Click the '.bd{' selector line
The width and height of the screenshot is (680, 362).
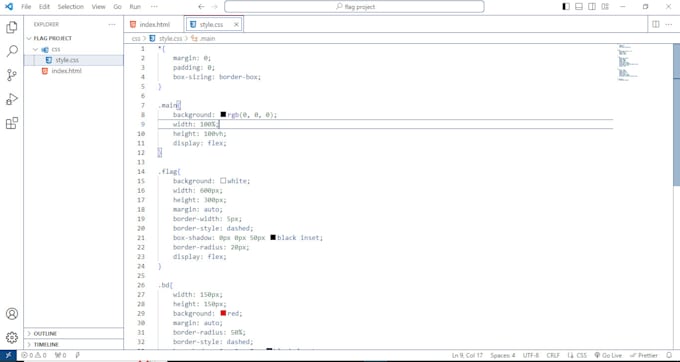pyautogui.click(x=166, y=285)
